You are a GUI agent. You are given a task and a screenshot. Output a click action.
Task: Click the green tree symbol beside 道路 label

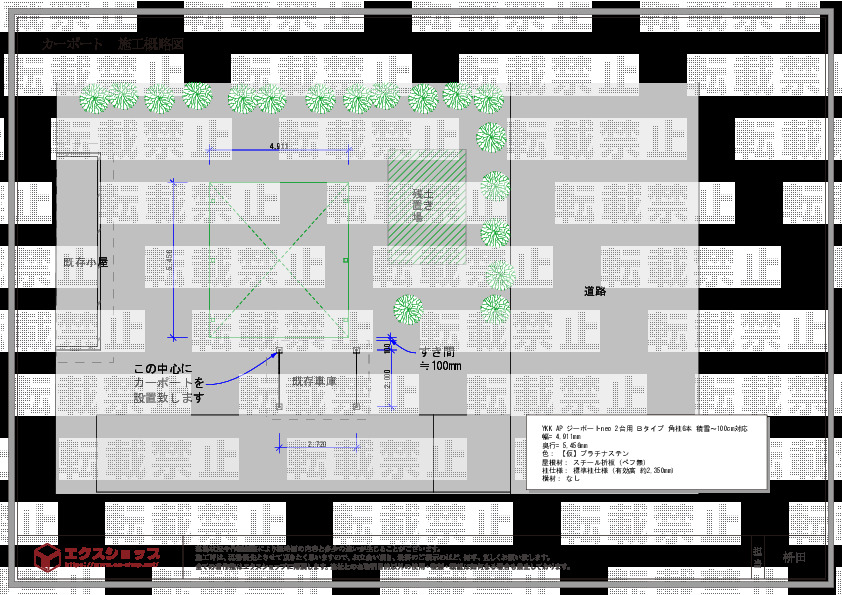click(x=494, y=306)
